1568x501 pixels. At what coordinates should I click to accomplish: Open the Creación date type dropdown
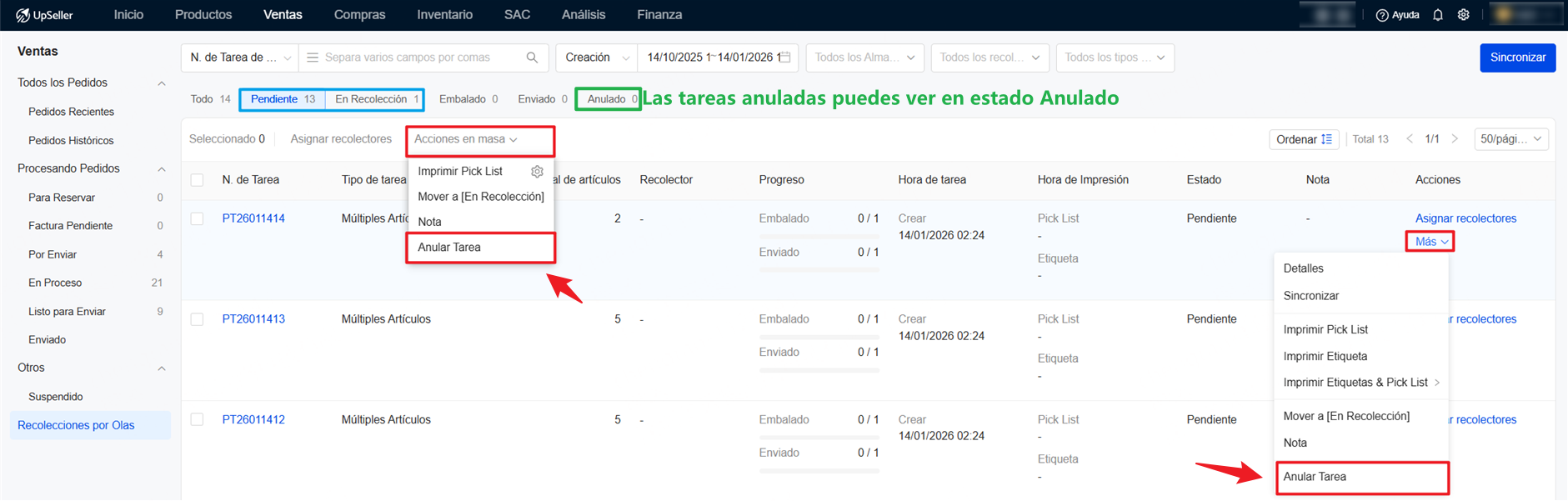tap(597, 58)
